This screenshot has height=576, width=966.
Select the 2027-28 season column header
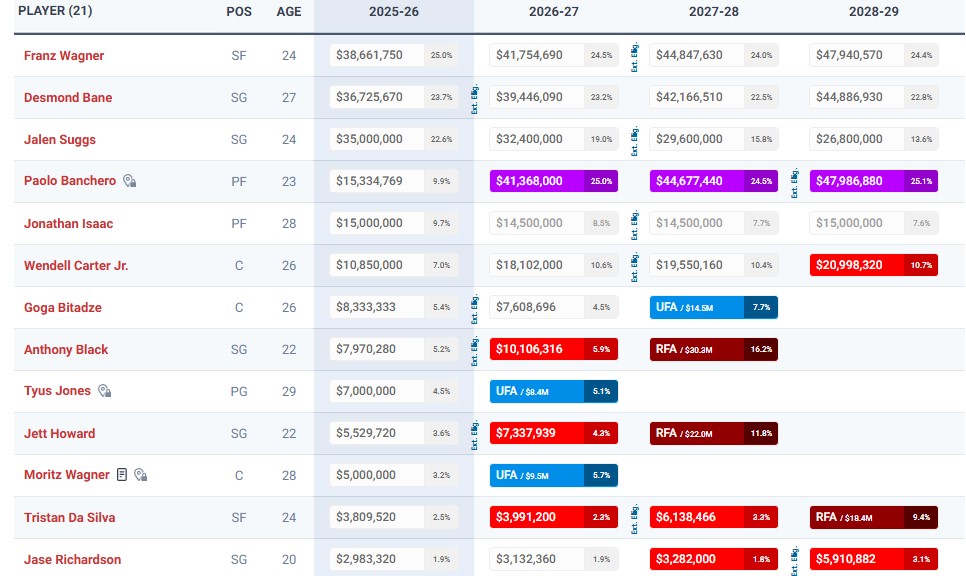click(x=713, y=12)
